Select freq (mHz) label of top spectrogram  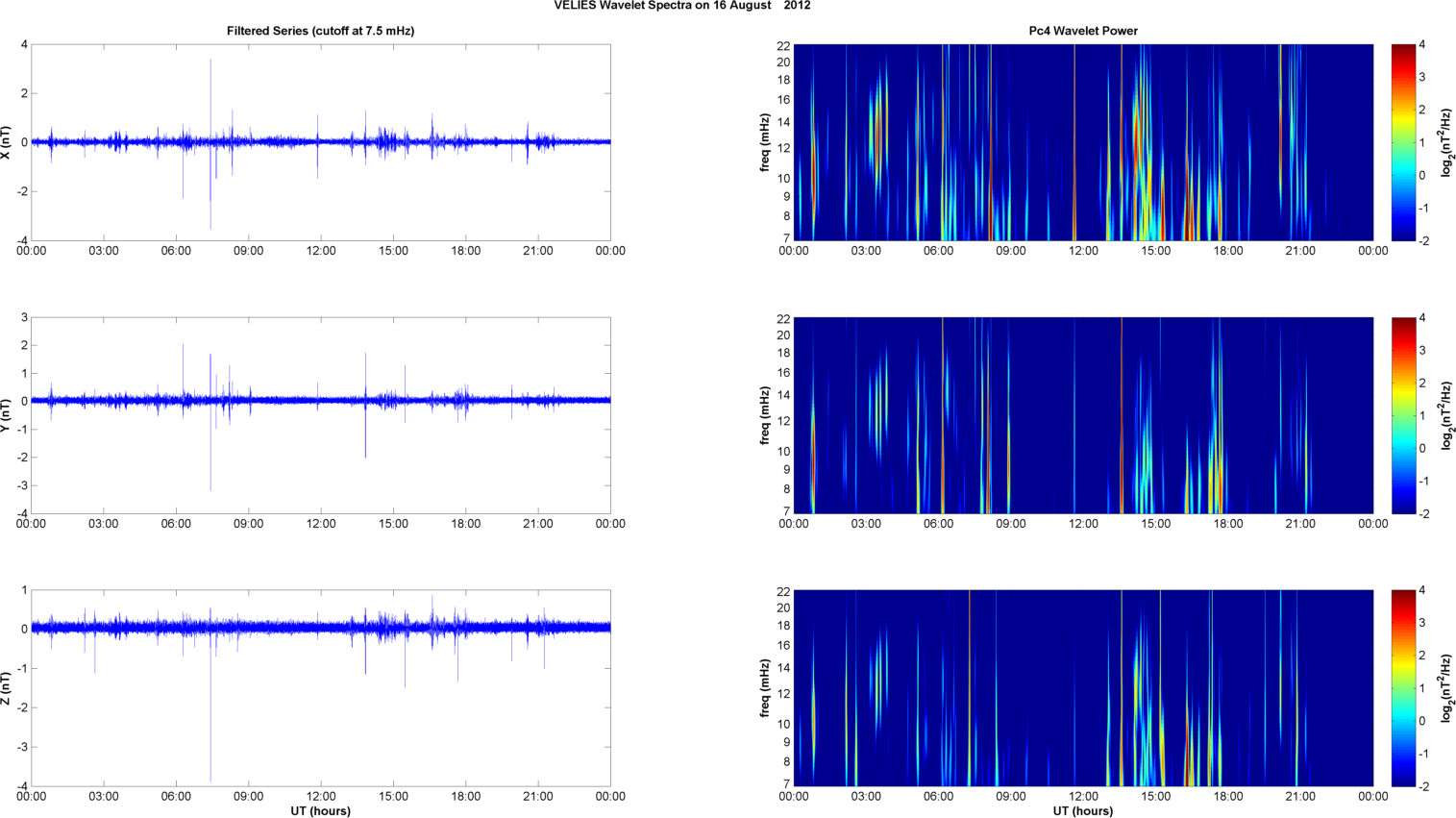coord(765,142)
